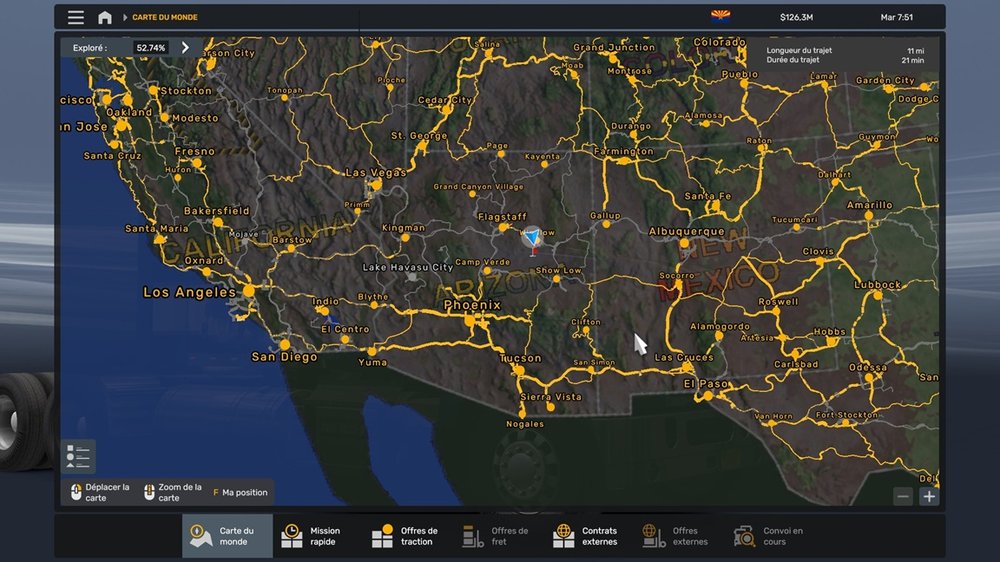The width and height of the screenshot is (1000, 562).
Task: Click Bakersfield label on the map
Action: 217,211
